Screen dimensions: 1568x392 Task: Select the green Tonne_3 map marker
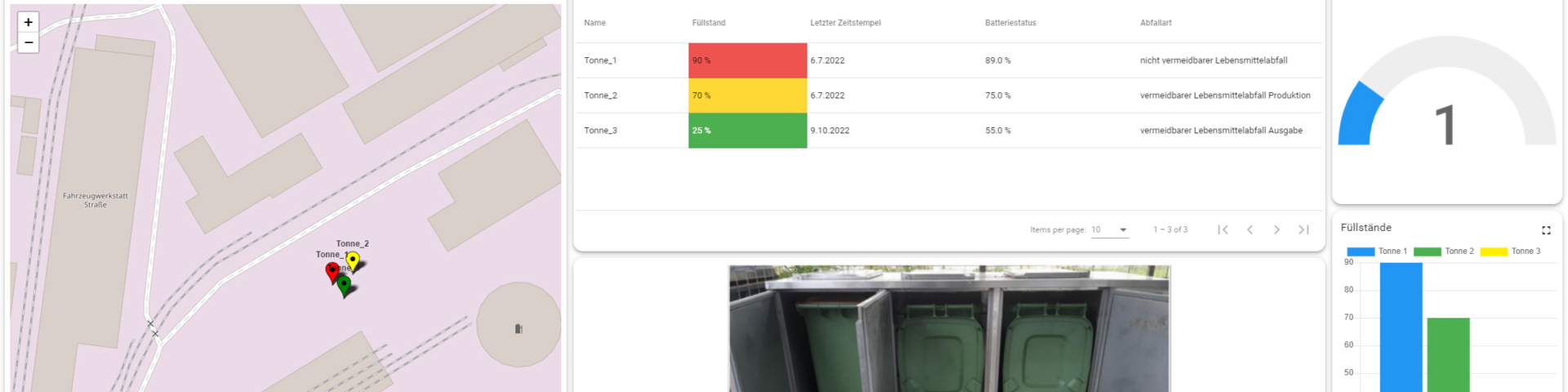click(344, 286)
